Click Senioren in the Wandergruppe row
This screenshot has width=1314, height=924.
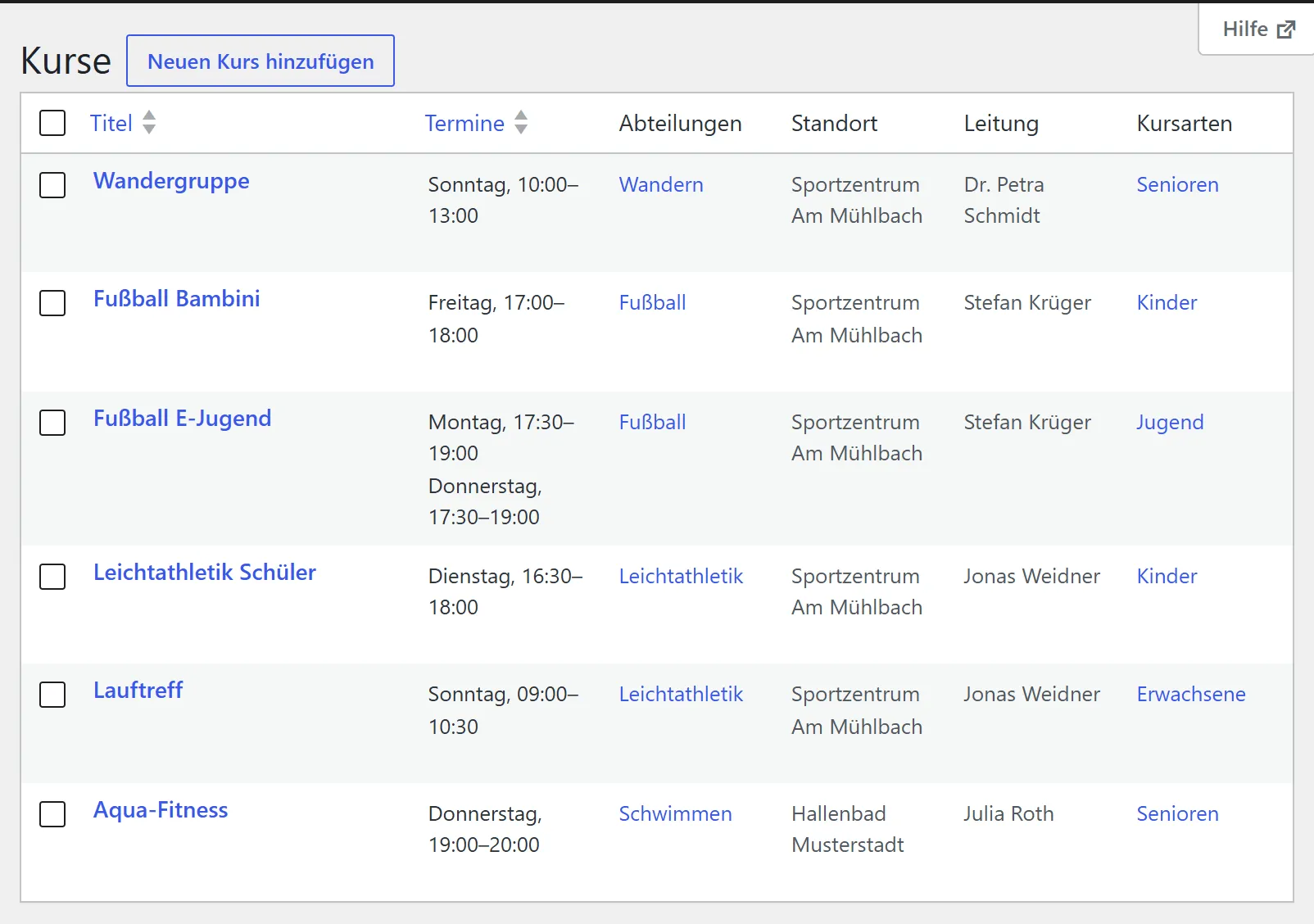(x=1177, y=185)
